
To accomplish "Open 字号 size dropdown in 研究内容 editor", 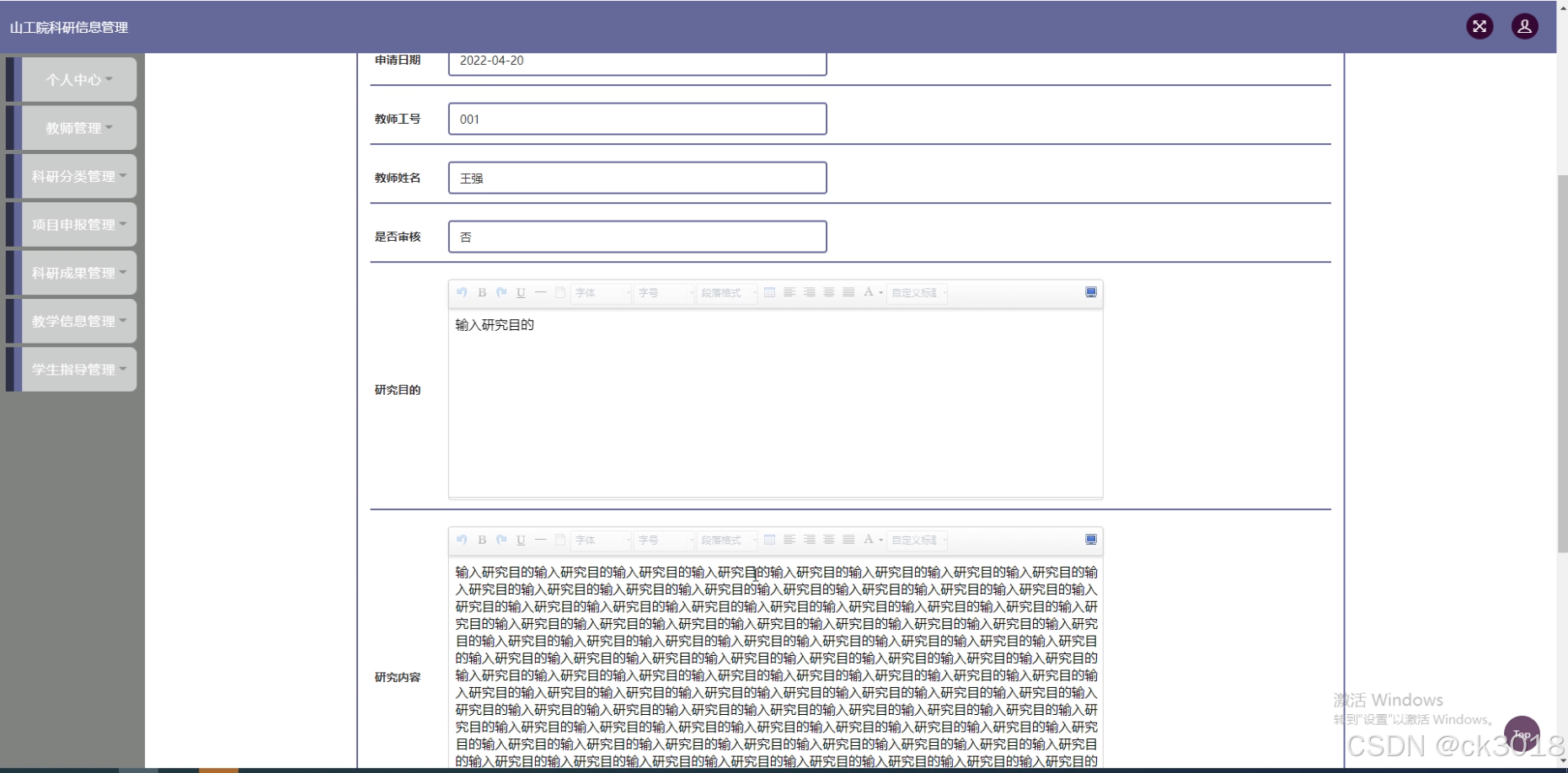I will tap(665, 540).
